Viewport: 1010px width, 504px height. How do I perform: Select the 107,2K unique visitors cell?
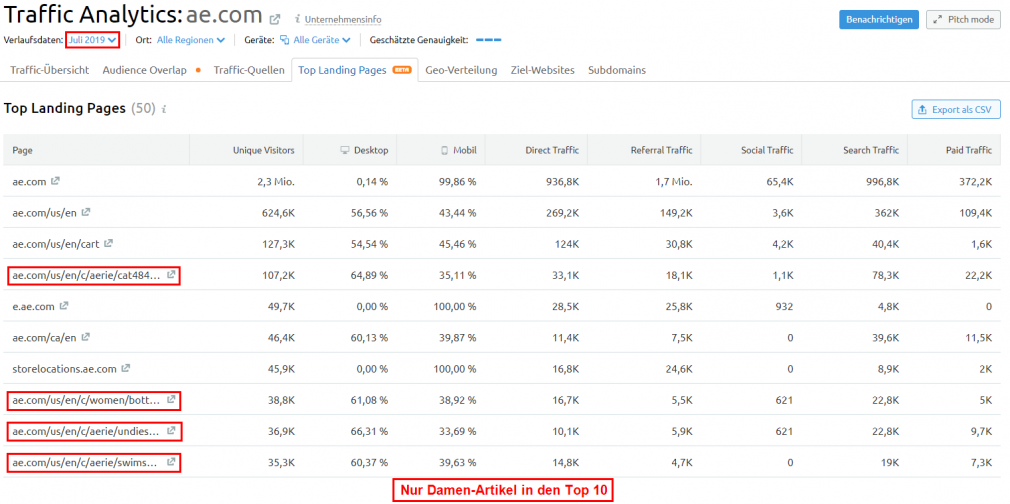[x=279, y=275]
